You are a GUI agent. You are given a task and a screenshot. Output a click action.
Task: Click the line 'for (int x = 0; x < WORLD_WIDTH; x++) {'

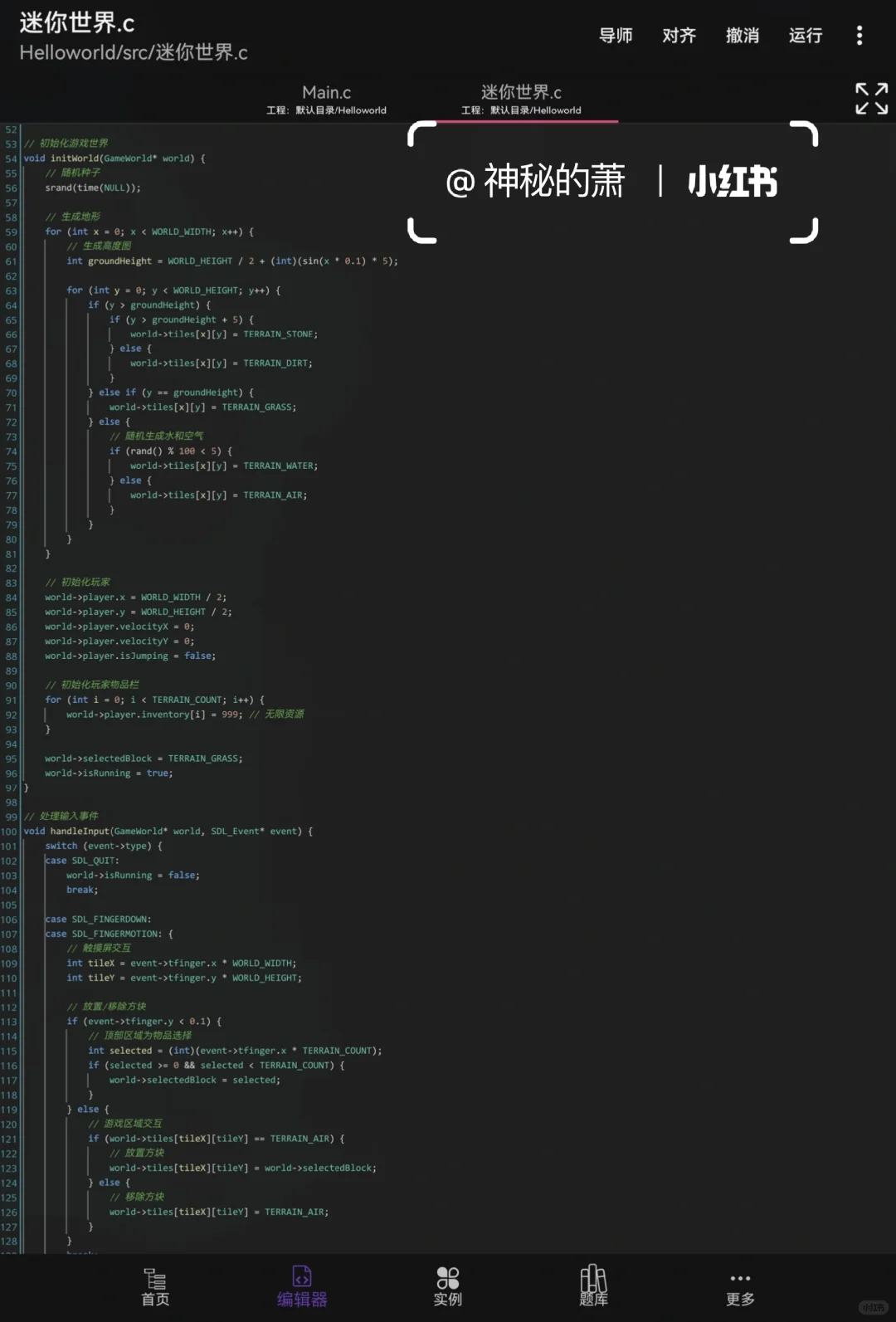[x=149, y=232]
